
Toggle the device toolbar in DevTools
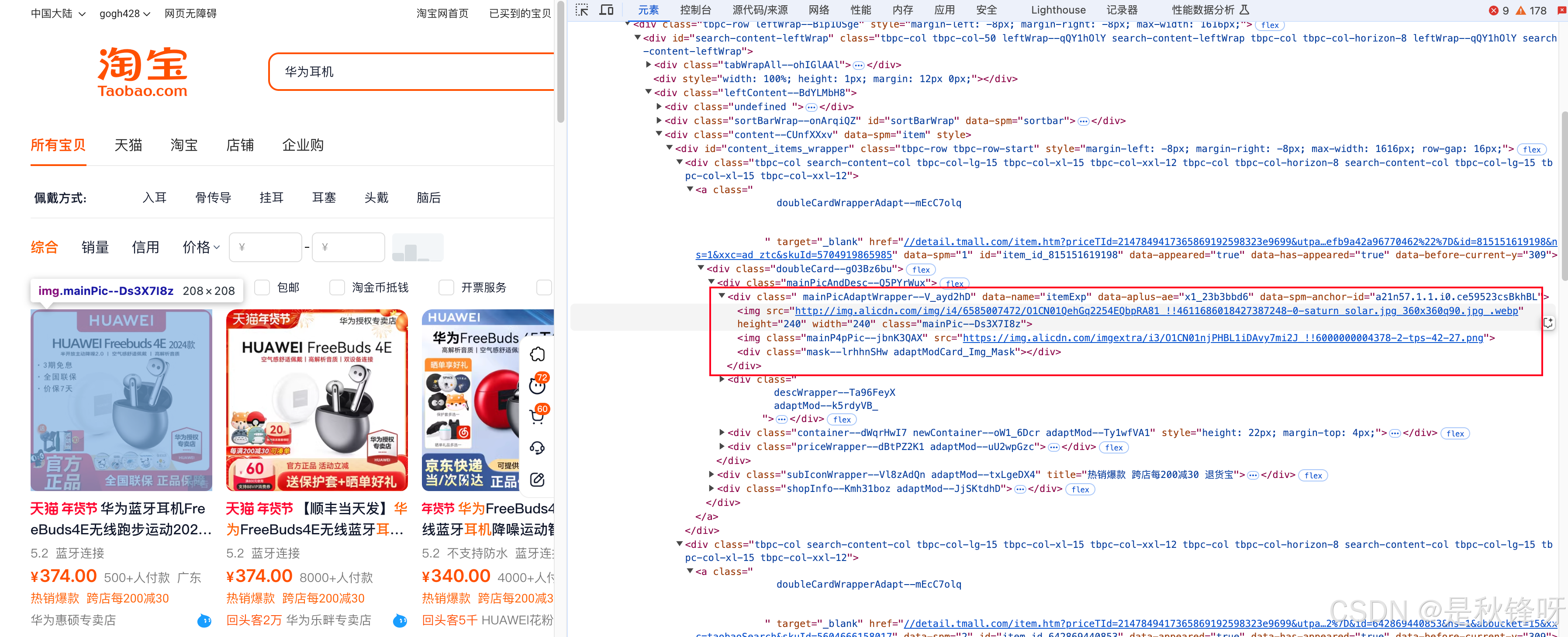(606, 10)
